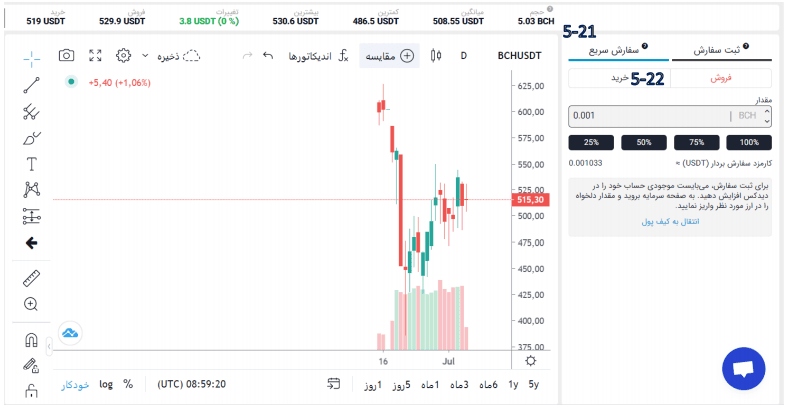786x411 pixels.
Task: Open fullscreen mode for the chart
Action: (95, 55)
